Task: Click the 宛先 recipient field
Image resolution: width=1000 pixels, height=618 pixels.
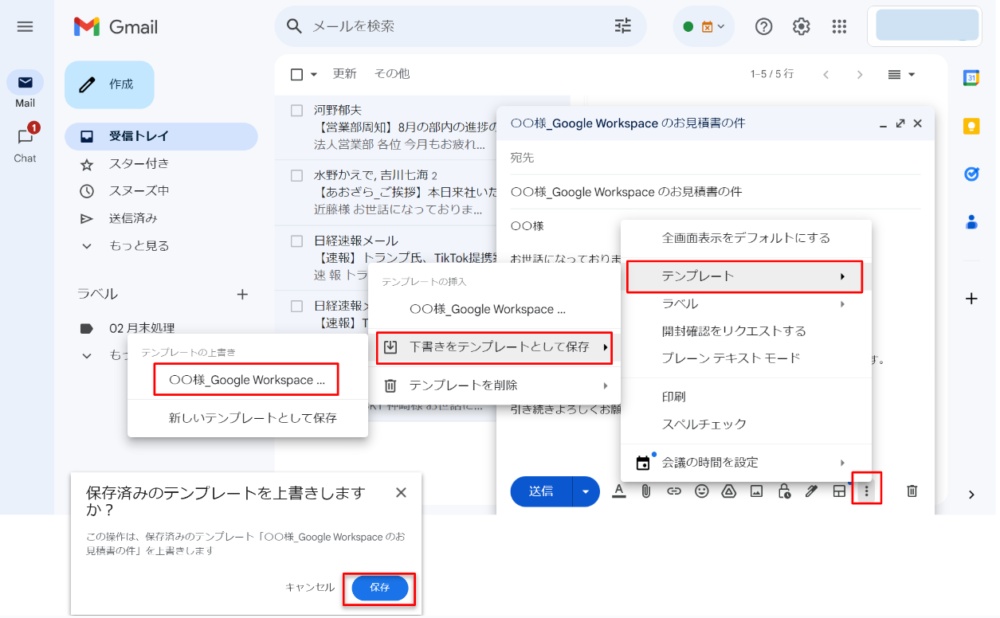Action: (x=715, y=158)
